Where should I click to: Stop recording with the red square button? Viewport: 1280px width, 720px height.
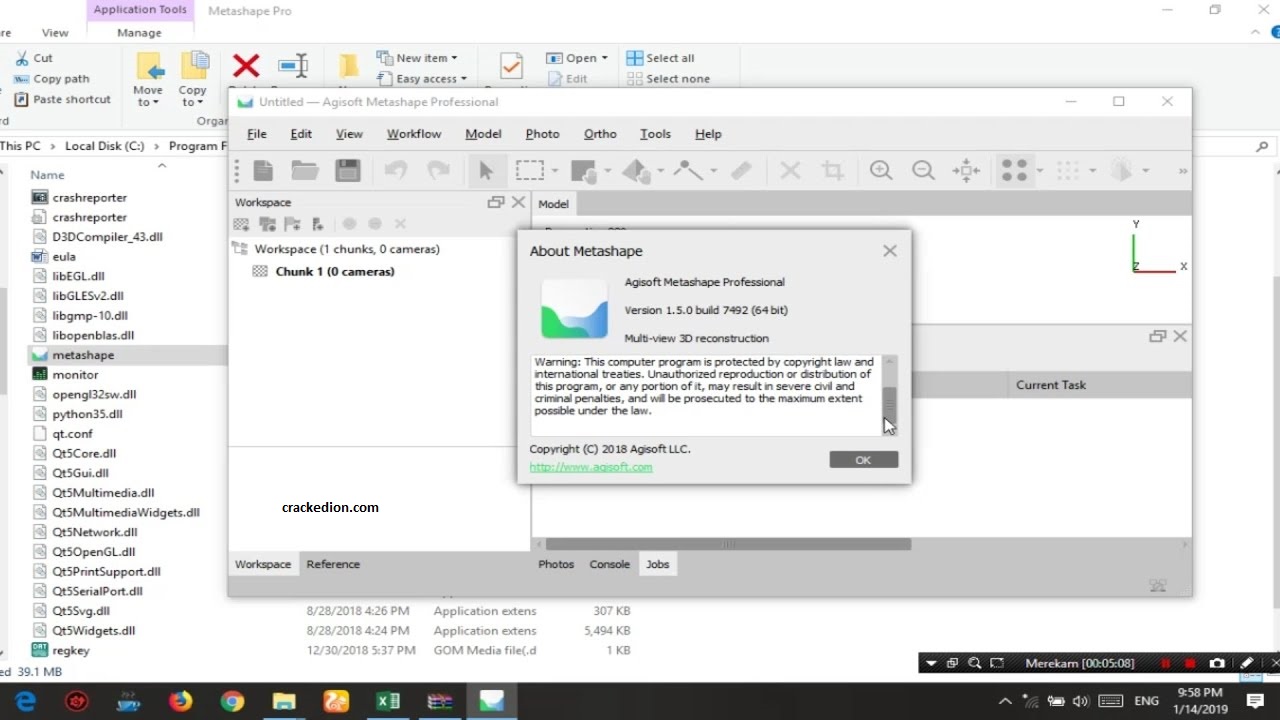click(1190, 663)
